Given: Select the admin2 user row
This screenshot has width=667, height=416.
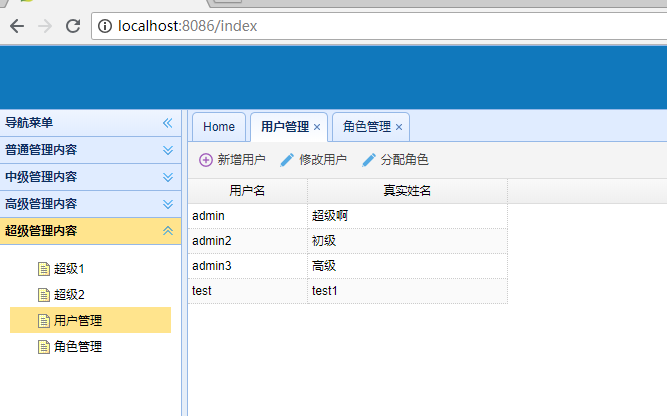Looking at the screenshot, I should point(348,241).
